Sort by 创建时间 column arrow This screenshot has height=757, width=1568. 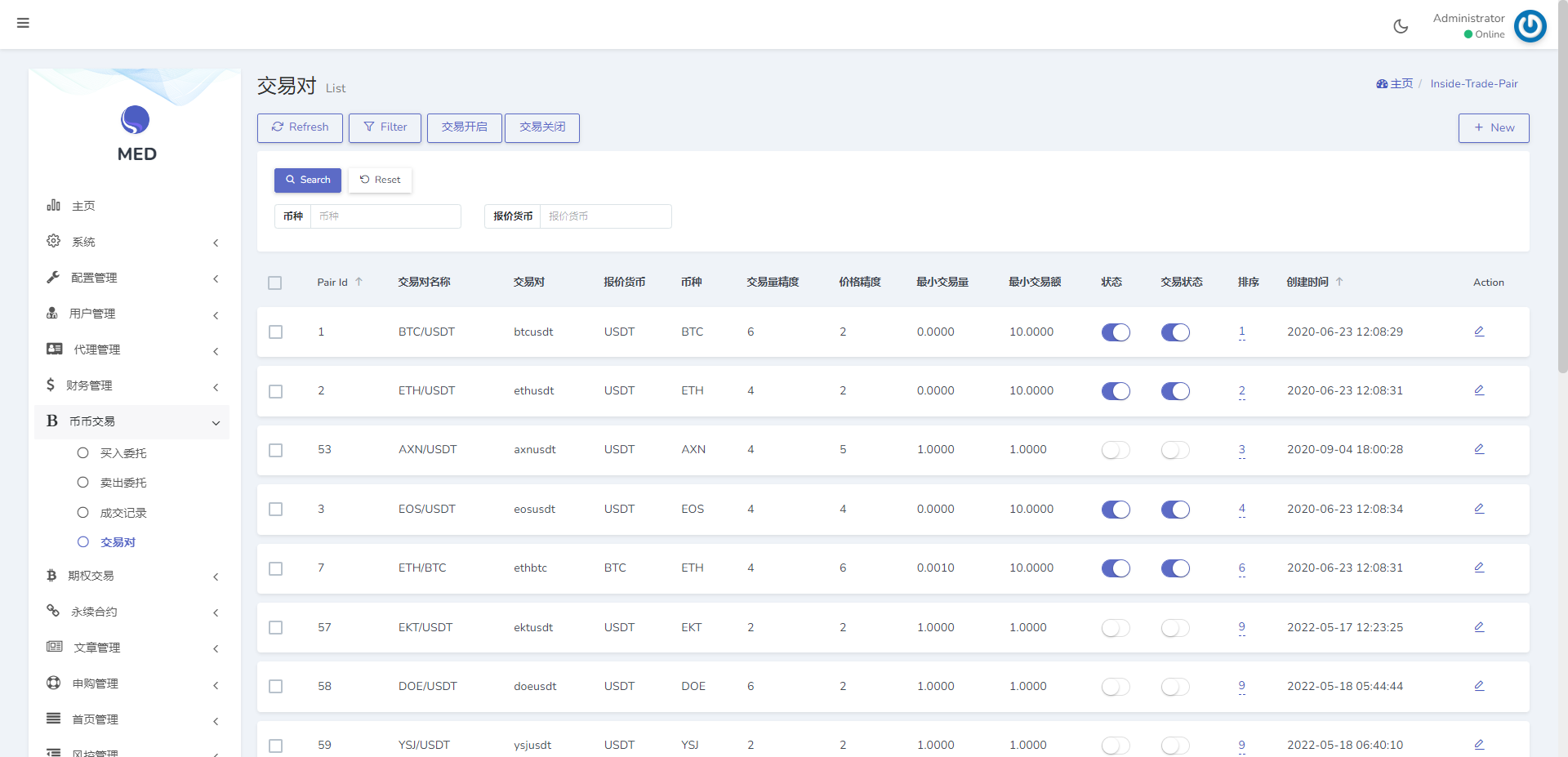coord(1339,282)
